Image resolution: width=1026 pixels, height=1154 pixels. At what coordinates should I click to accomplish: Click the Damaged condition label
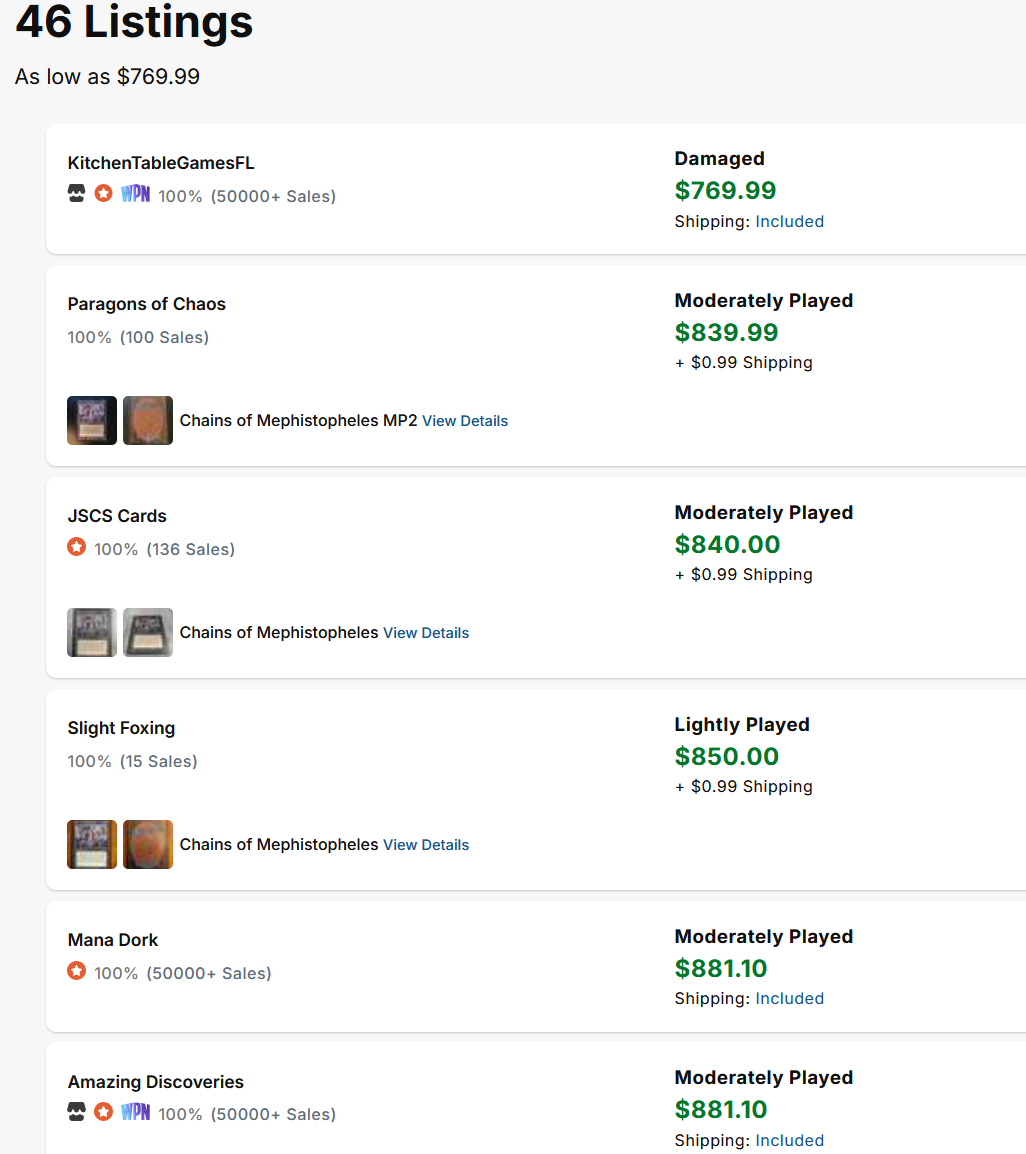tap(720, 158)
